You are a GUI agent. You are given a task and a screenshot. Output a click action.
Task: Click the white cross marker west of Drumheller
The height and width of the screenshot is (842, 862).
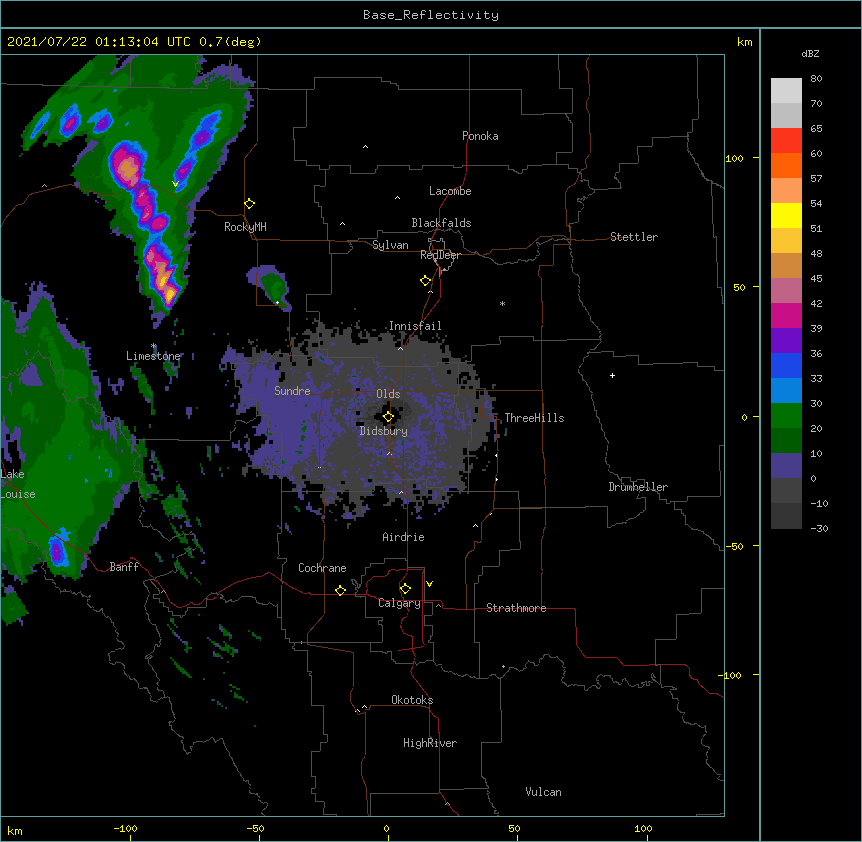point(612,375)
